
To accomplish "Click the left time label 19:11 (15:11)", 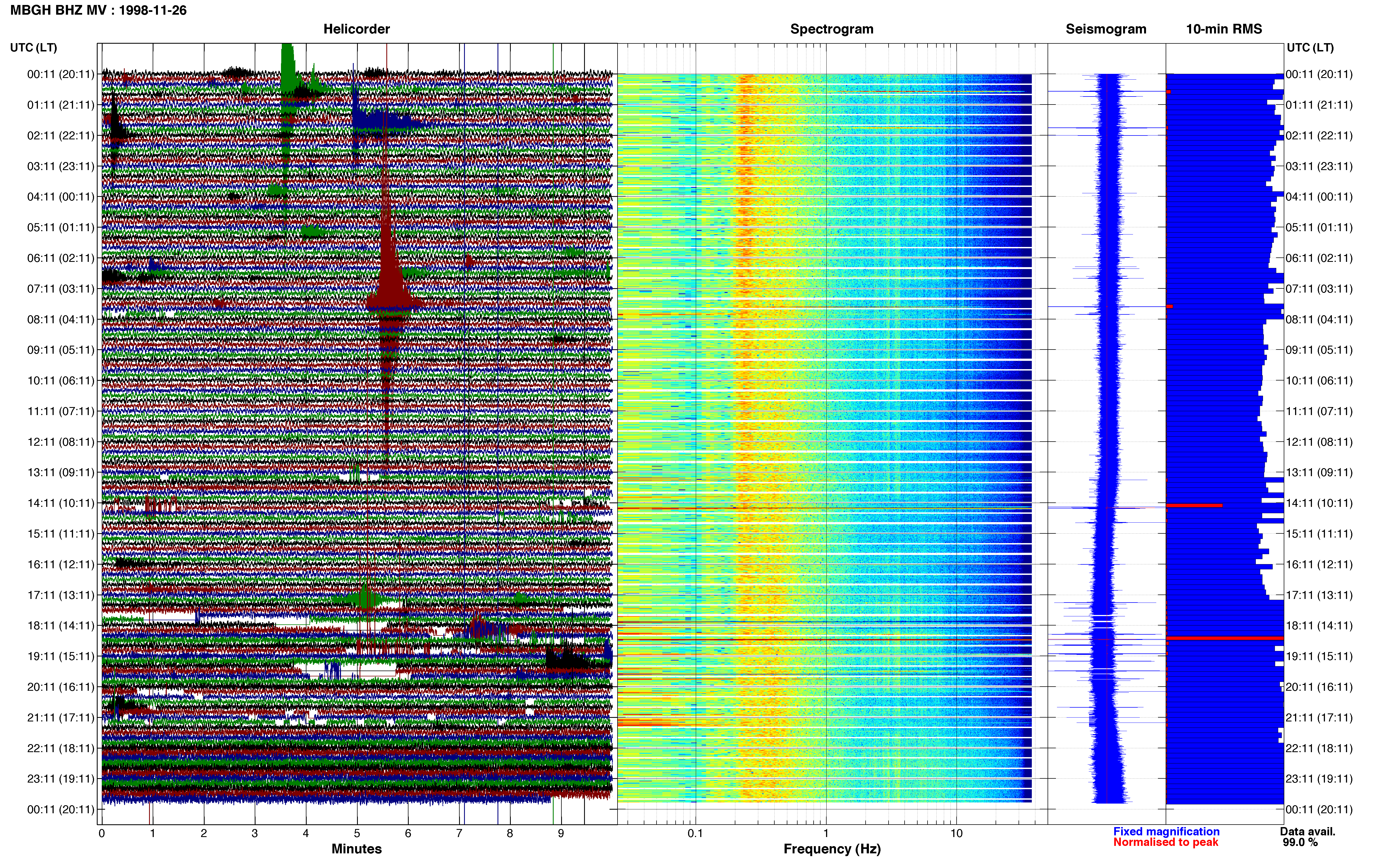I will coord(61,656).
